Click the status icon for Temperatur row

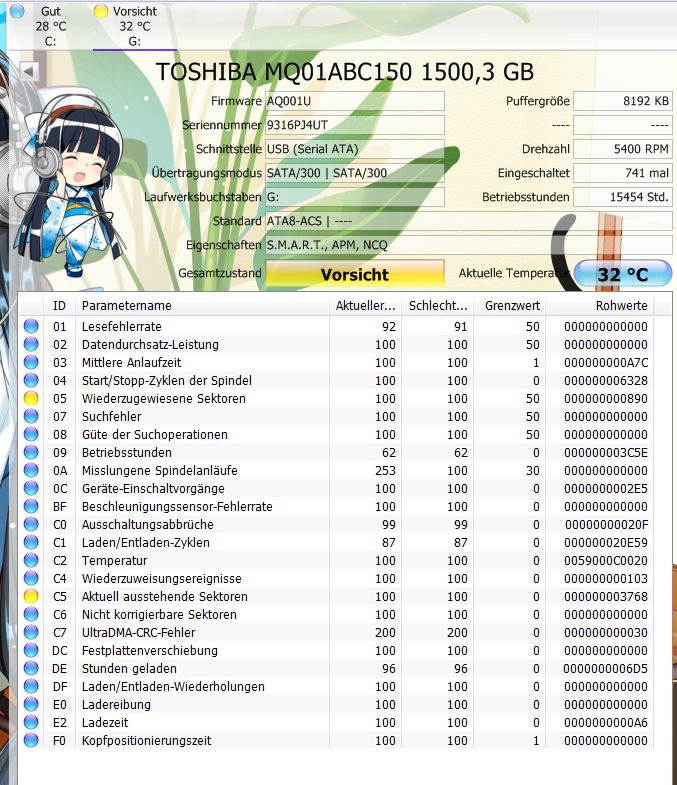pos(31,561)
